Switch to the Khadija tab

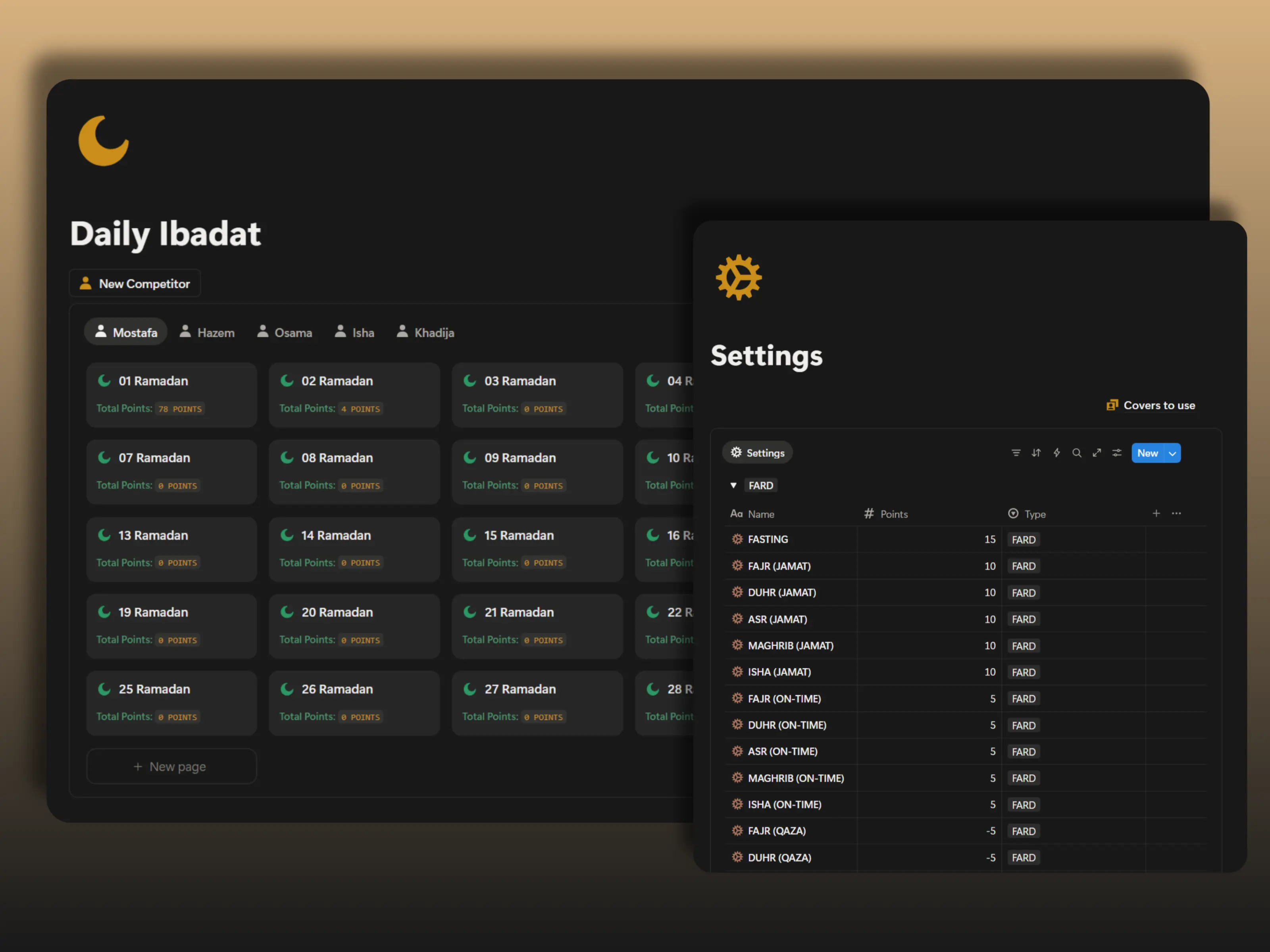click(425, 332)
